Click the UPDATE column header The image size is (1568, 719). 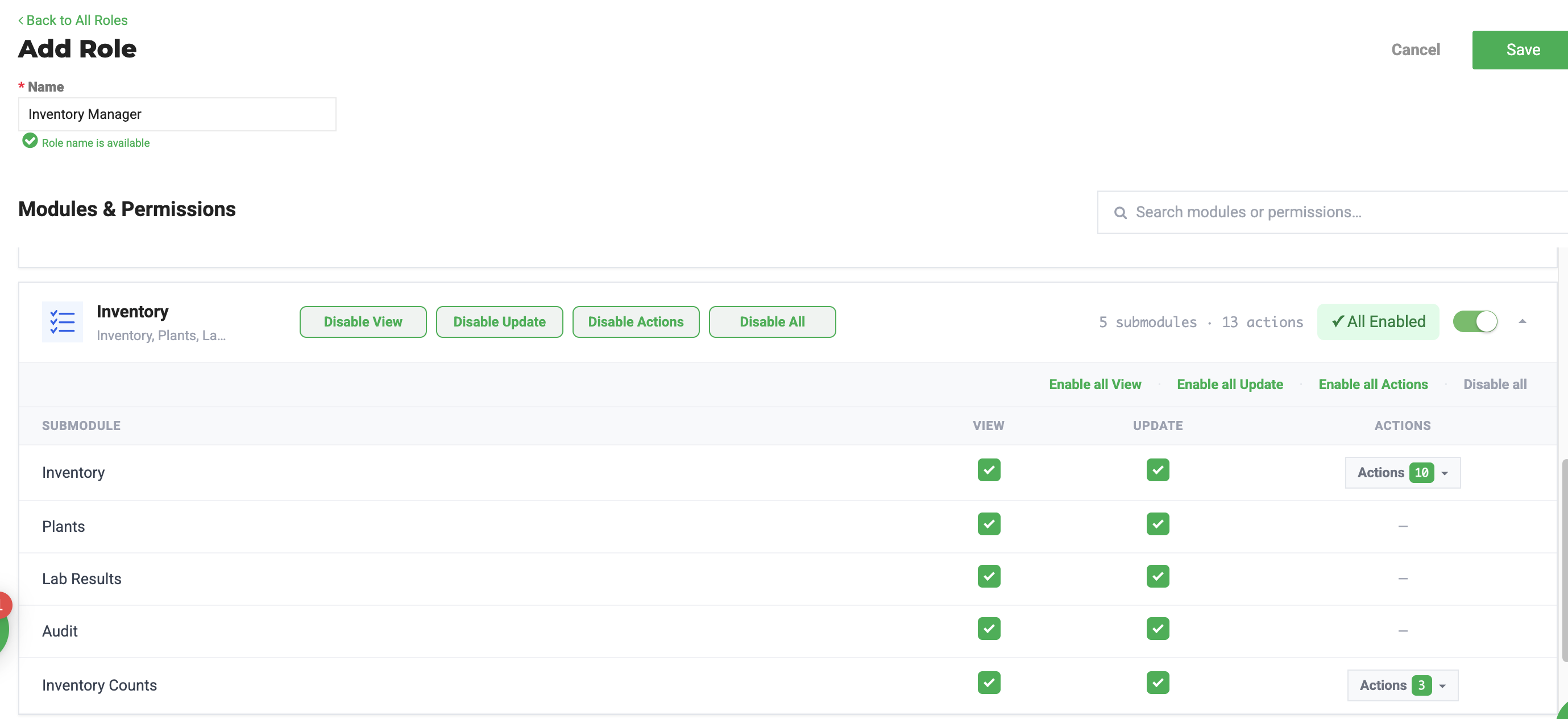[1157, 425]
